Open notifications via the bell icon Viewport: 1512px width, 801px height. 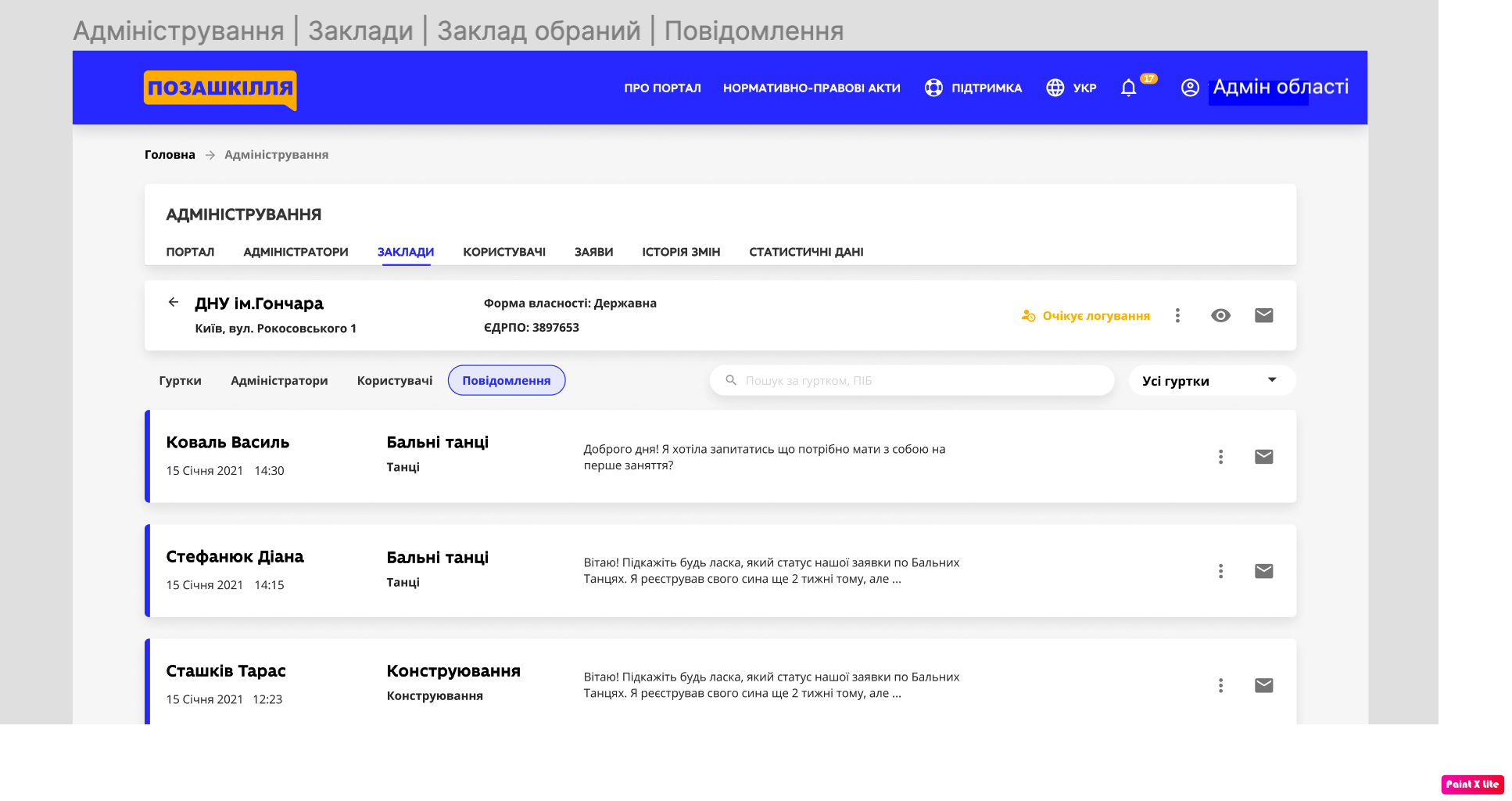1128,88
